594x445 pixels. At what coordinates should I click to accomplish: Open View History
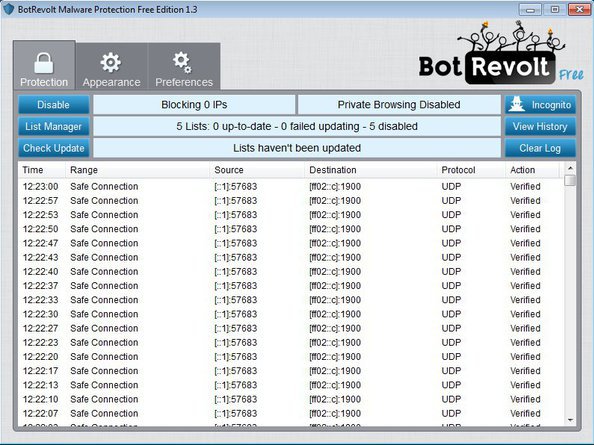click(x=540, y=126)
